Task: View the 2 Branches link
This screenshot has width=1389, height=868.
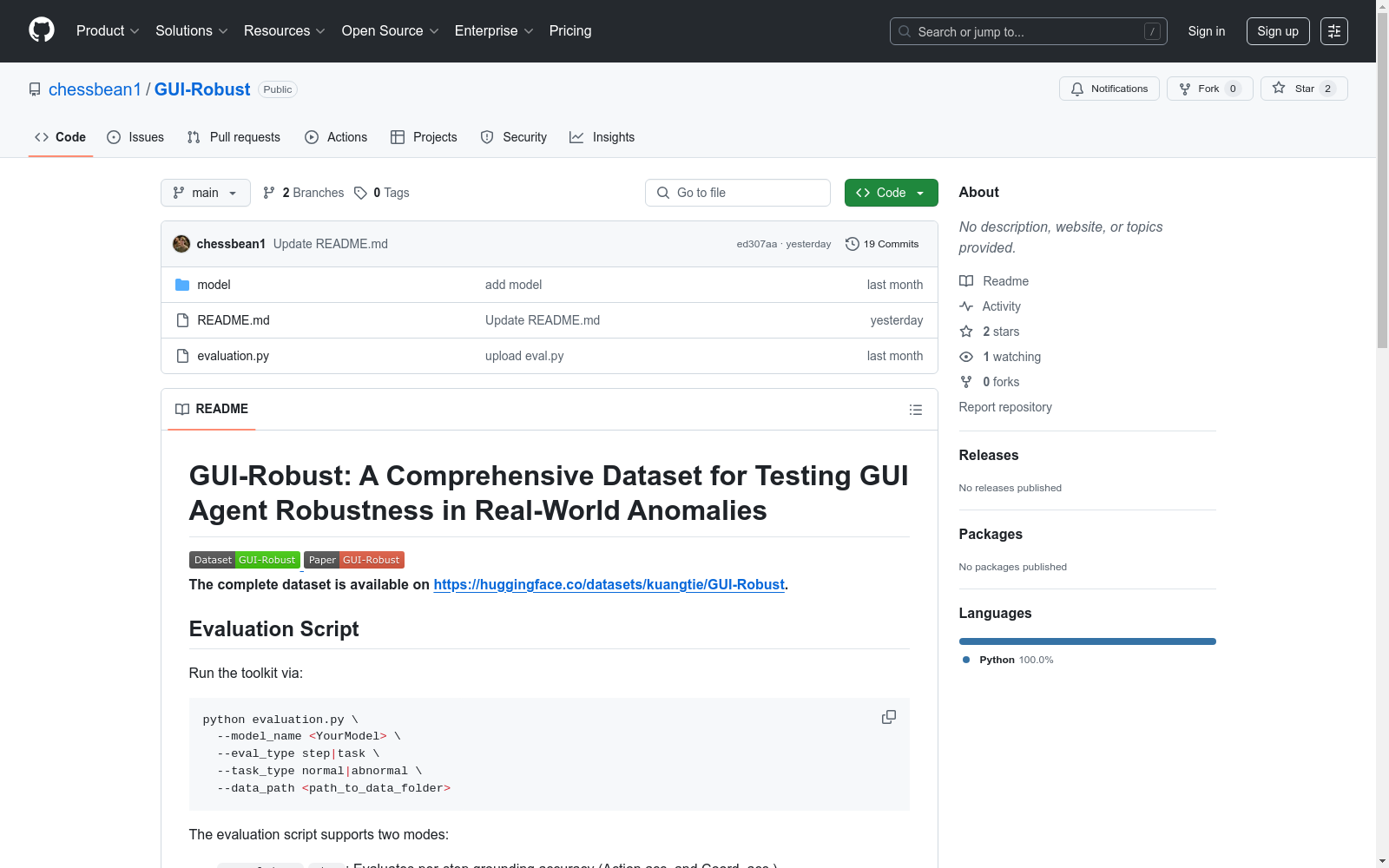Action: tap(304, 193)
